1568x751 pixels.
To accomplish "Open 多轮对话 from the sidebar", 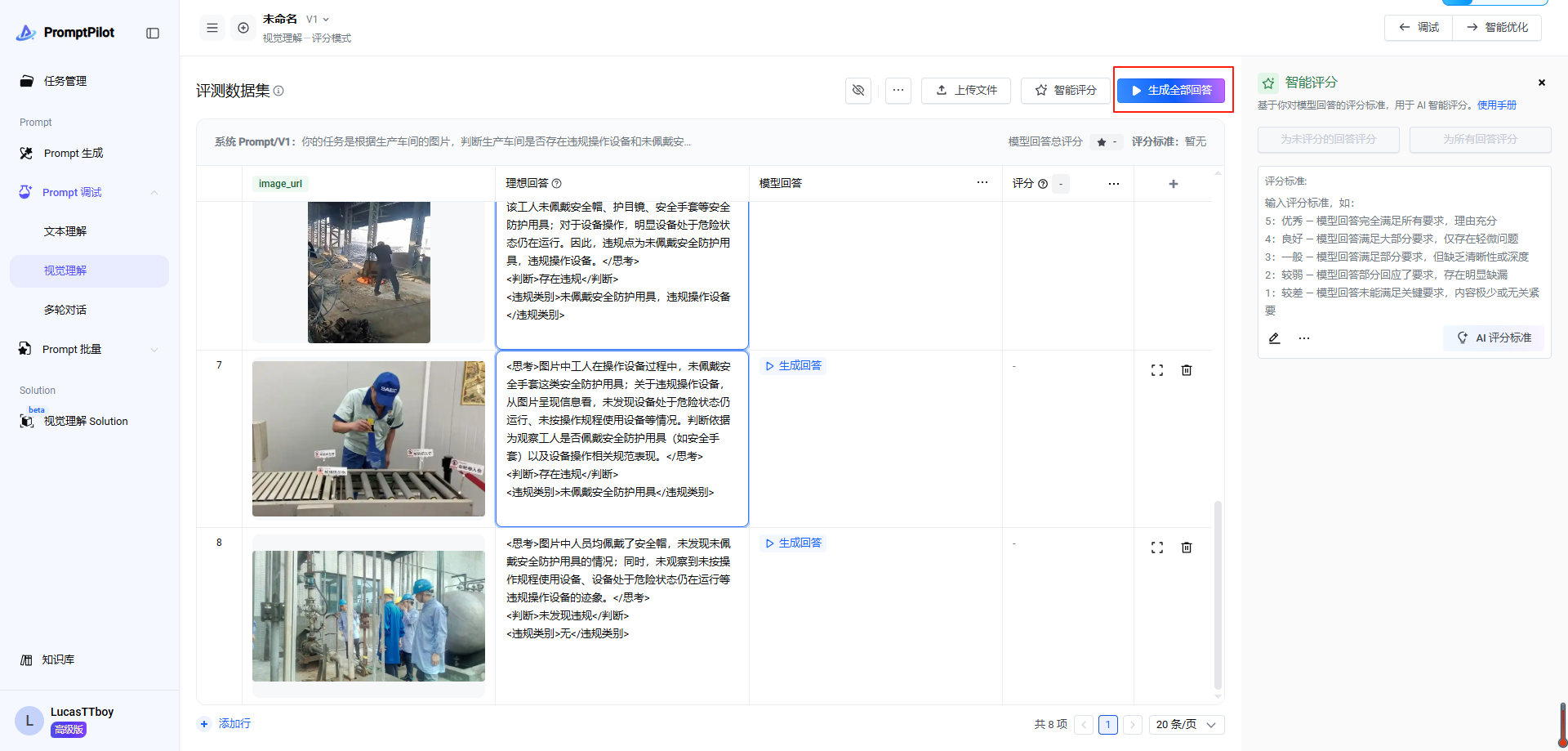I will (65, 311).
